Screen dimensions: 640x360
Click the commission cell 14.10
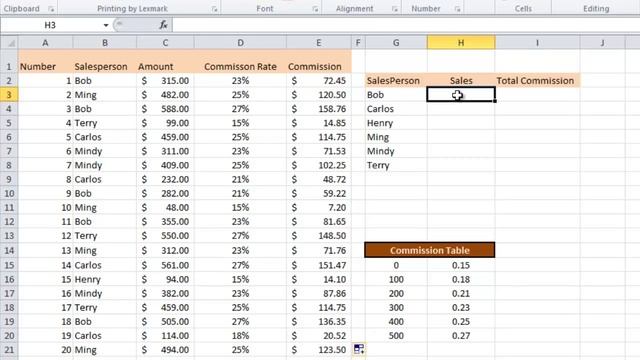point(319,280)
